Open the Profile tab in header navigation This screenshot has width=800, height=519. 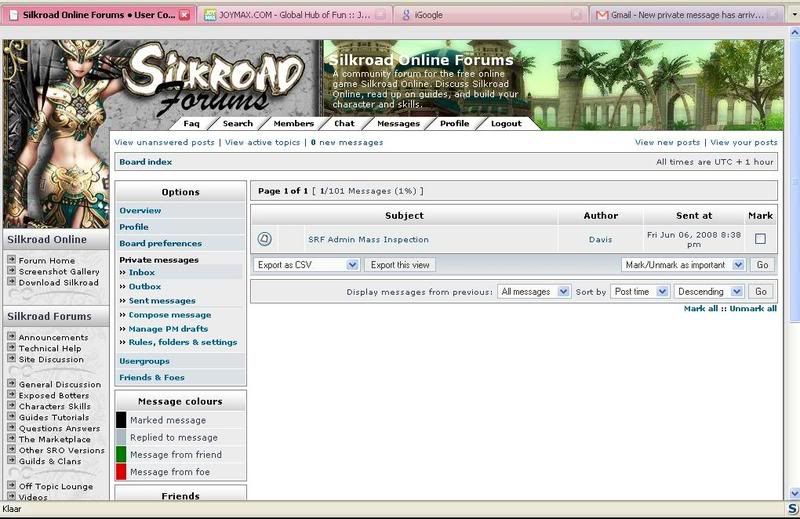pyautogui.click(x=455, y=123)
